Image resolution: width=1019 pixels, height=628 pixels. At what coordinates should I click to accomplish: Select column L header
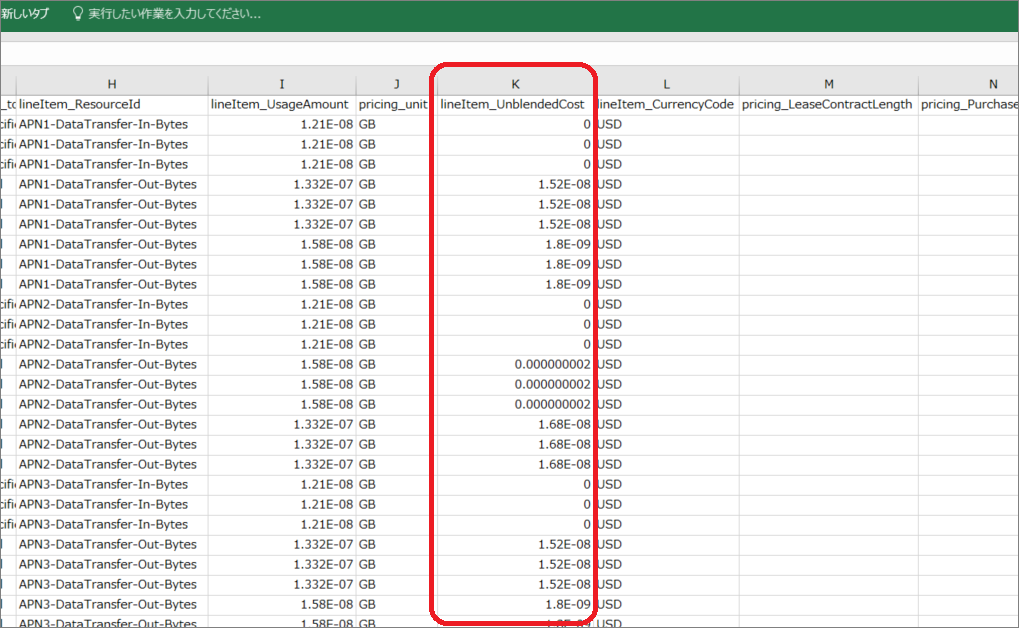pos(666,84)
